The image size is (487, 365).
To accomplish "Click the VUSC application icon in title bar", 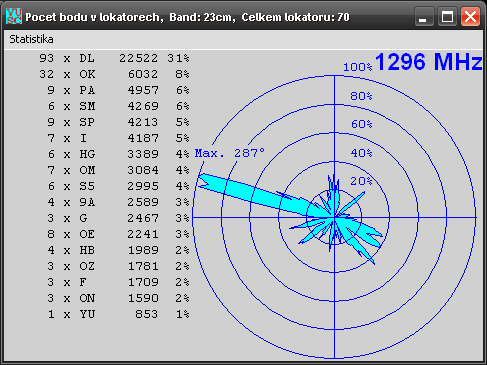I will [14, 16].
